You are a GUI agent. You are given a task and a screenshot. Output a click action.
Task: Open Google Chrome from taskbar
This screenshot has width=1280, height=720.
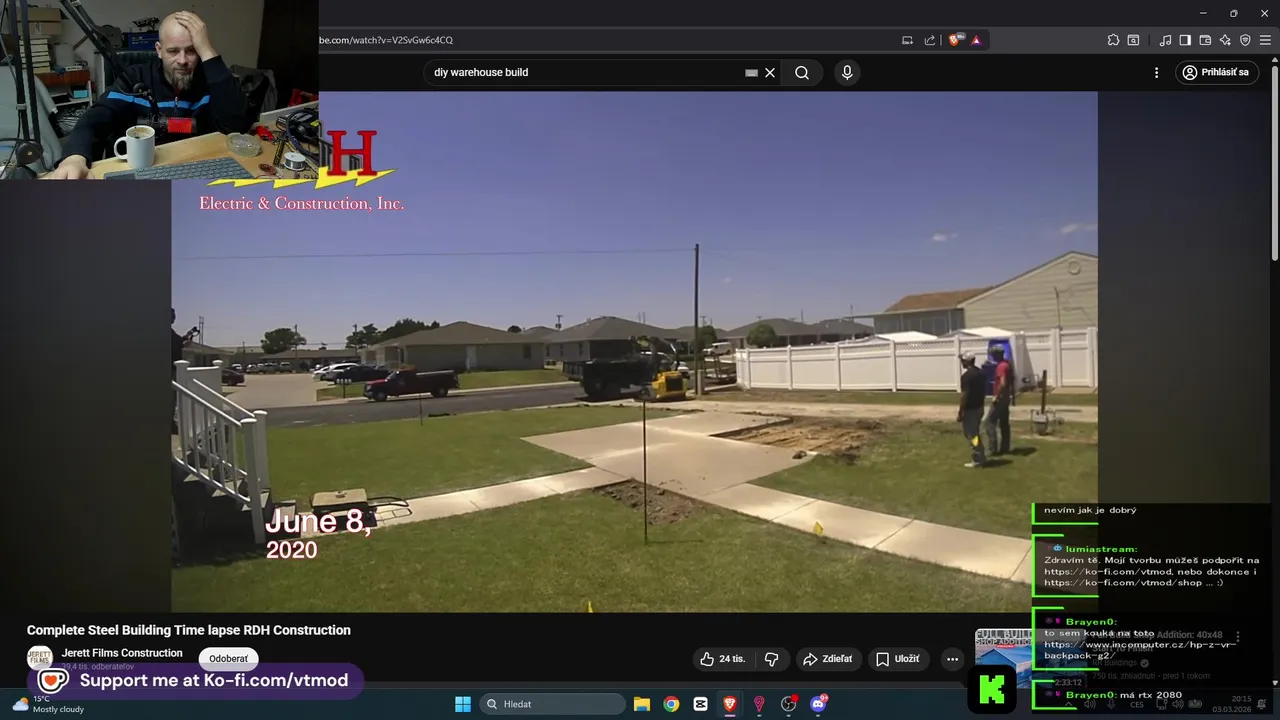point(671,704)
